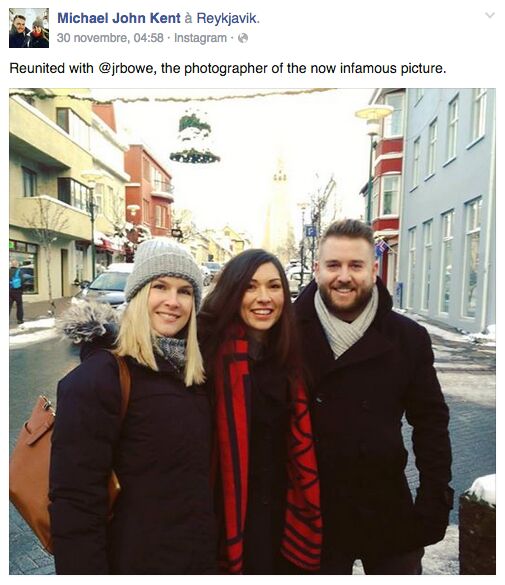Click the Icelandic flag beside the man
Image resolution: width=505 pixels, height=585 pixels.
pos(382,248)
